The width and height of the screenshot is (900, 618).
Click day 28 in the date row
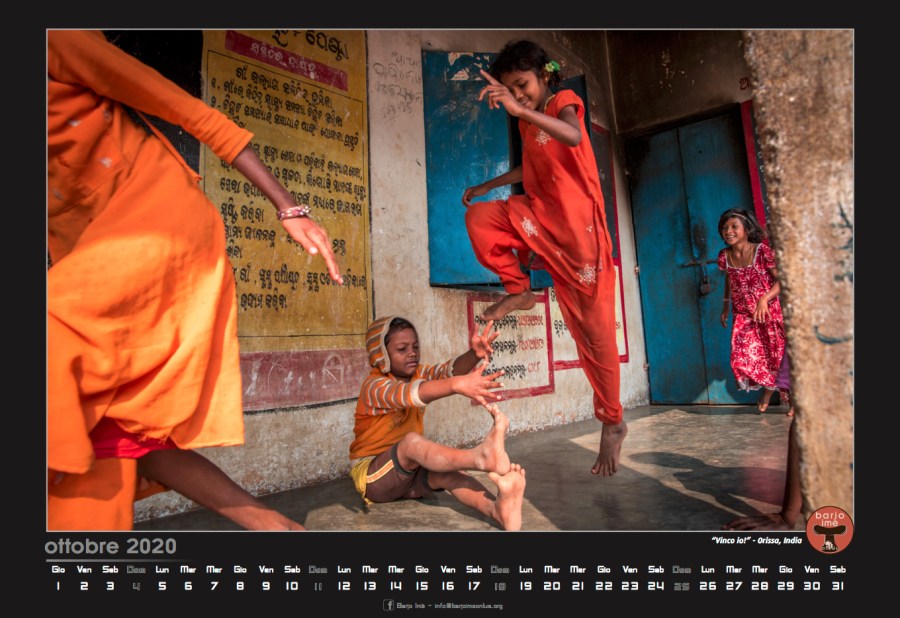point(760,585)
